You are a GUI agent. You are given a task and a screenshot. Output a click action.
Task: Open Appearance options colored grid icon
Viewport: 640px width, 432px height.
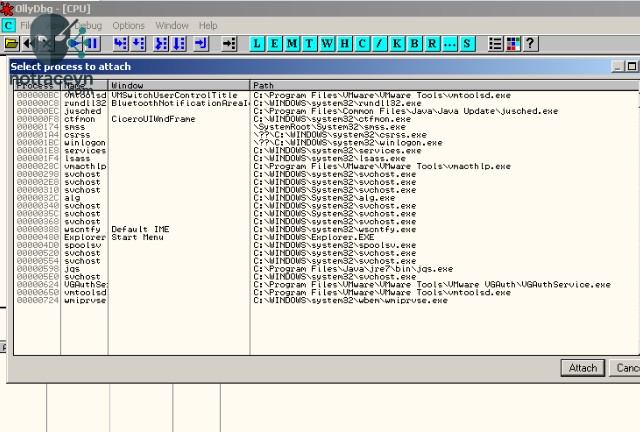[x=513, y=44]
